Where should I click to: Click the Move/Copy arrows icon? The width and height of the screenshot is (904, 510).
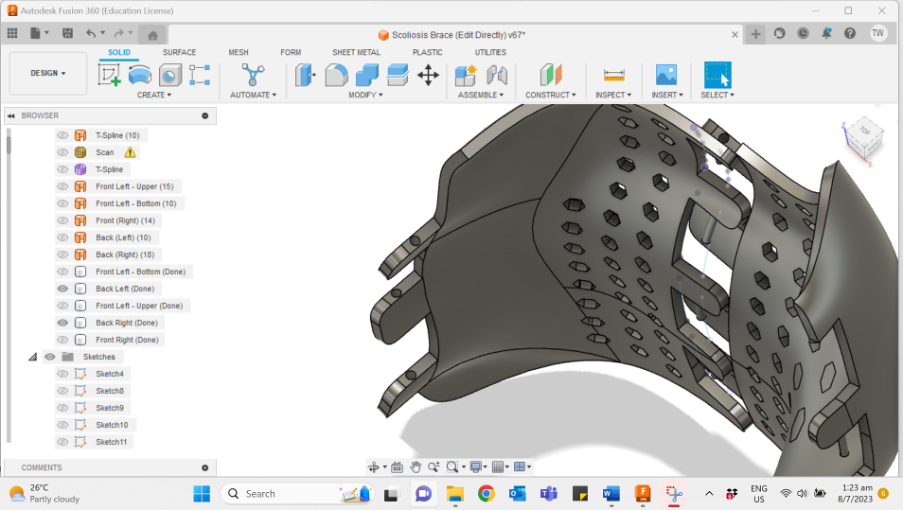pyautogui.click(x=428, y=75)
